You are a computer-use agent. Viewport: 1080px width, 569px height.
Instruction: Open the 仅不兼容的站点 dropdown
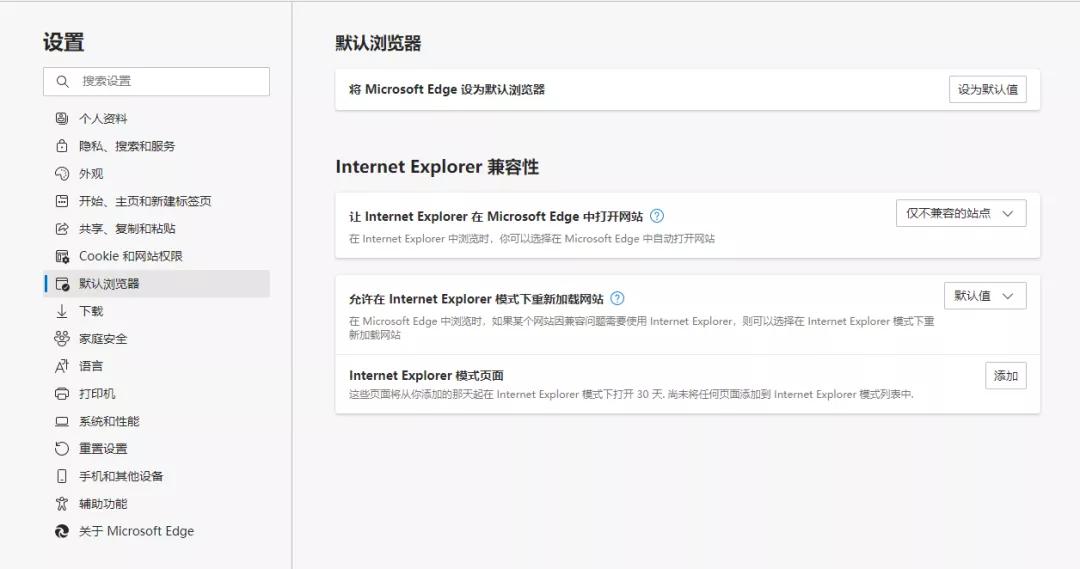click(961, 214)
